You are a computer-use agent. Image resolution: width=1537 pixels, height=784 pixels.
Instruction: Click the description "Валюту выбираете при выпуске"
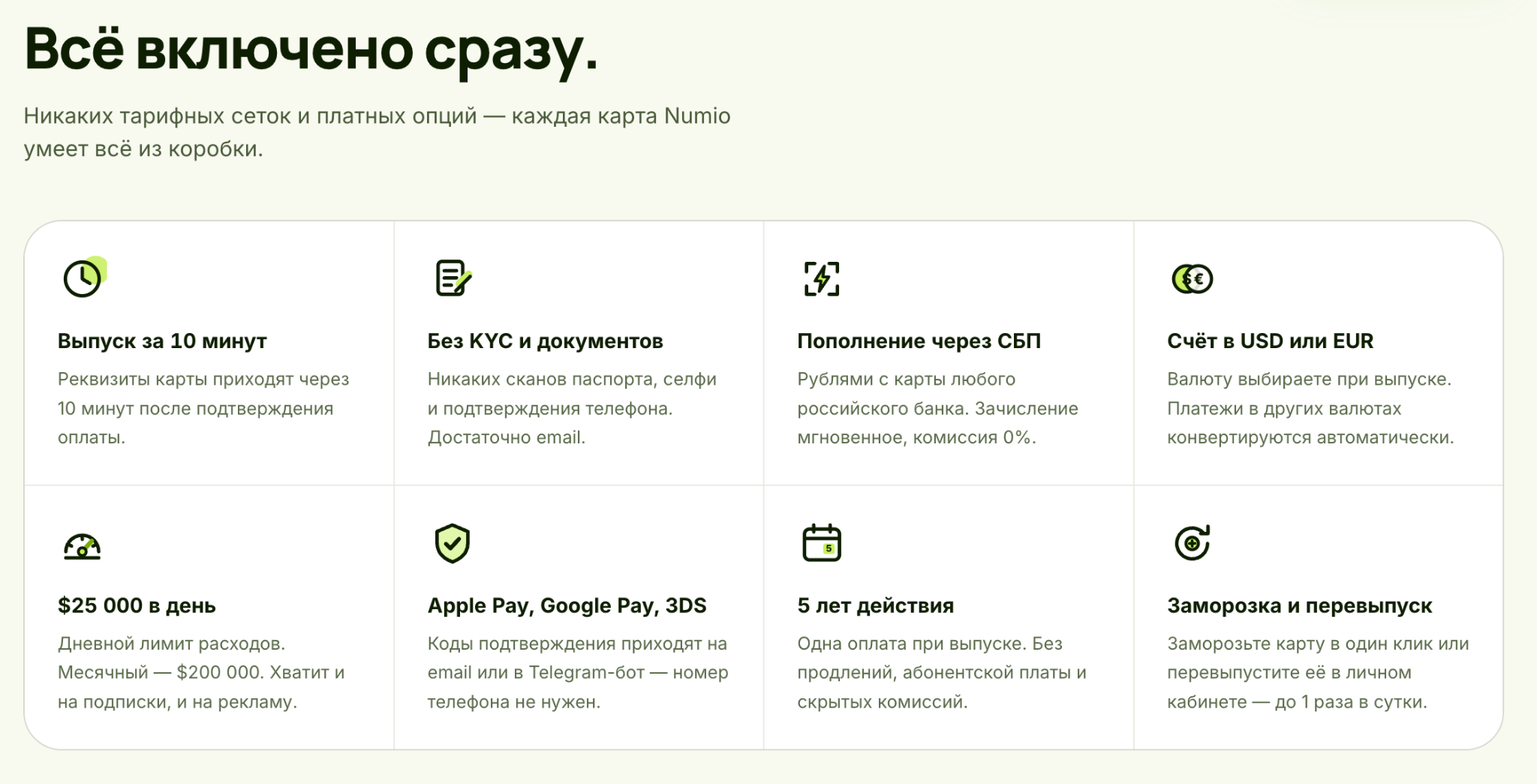(x=1310, y=408)
